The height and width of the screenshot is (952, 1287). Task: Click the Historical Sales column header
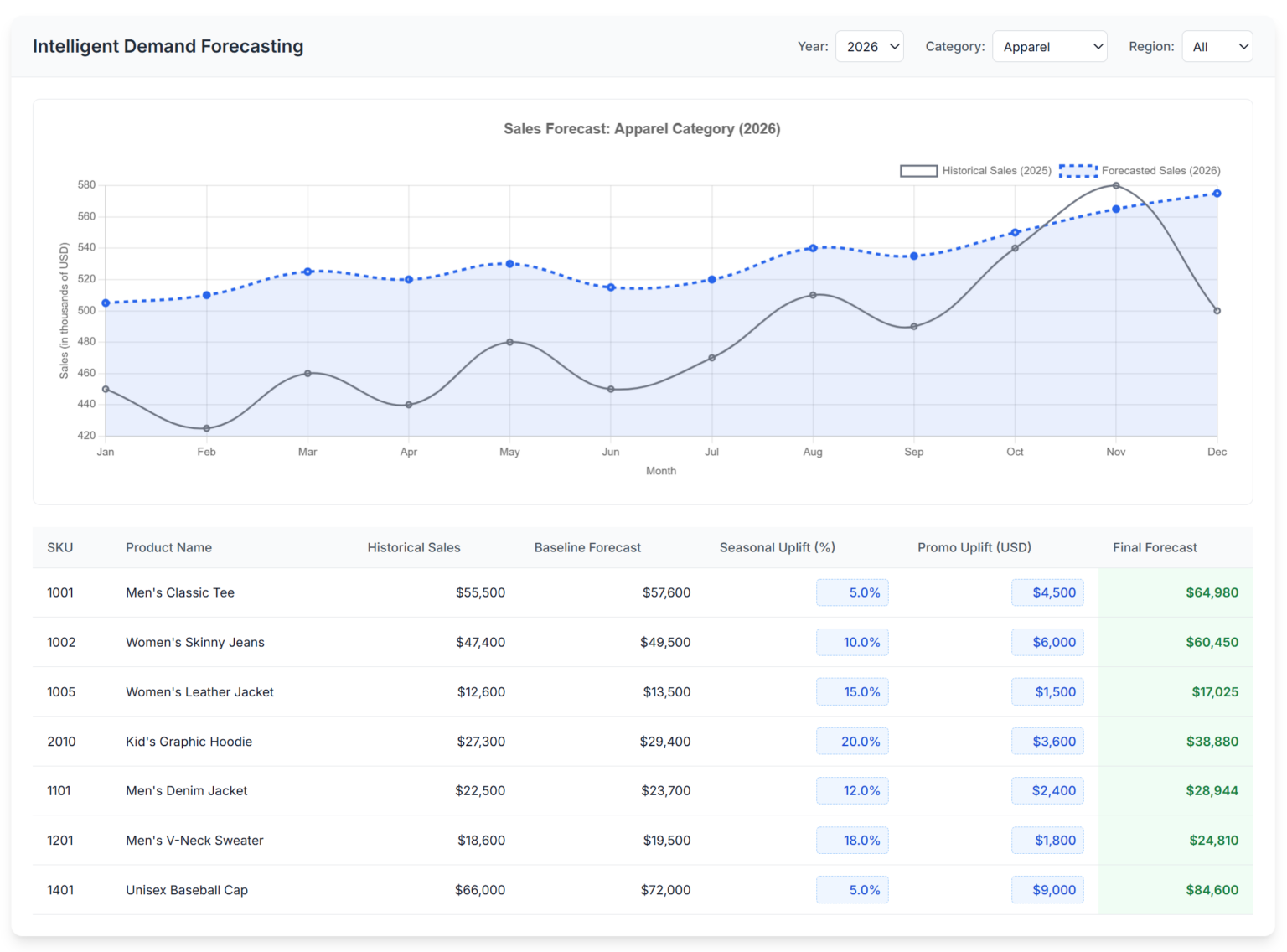pyautogui.click(x=413, y=547)
